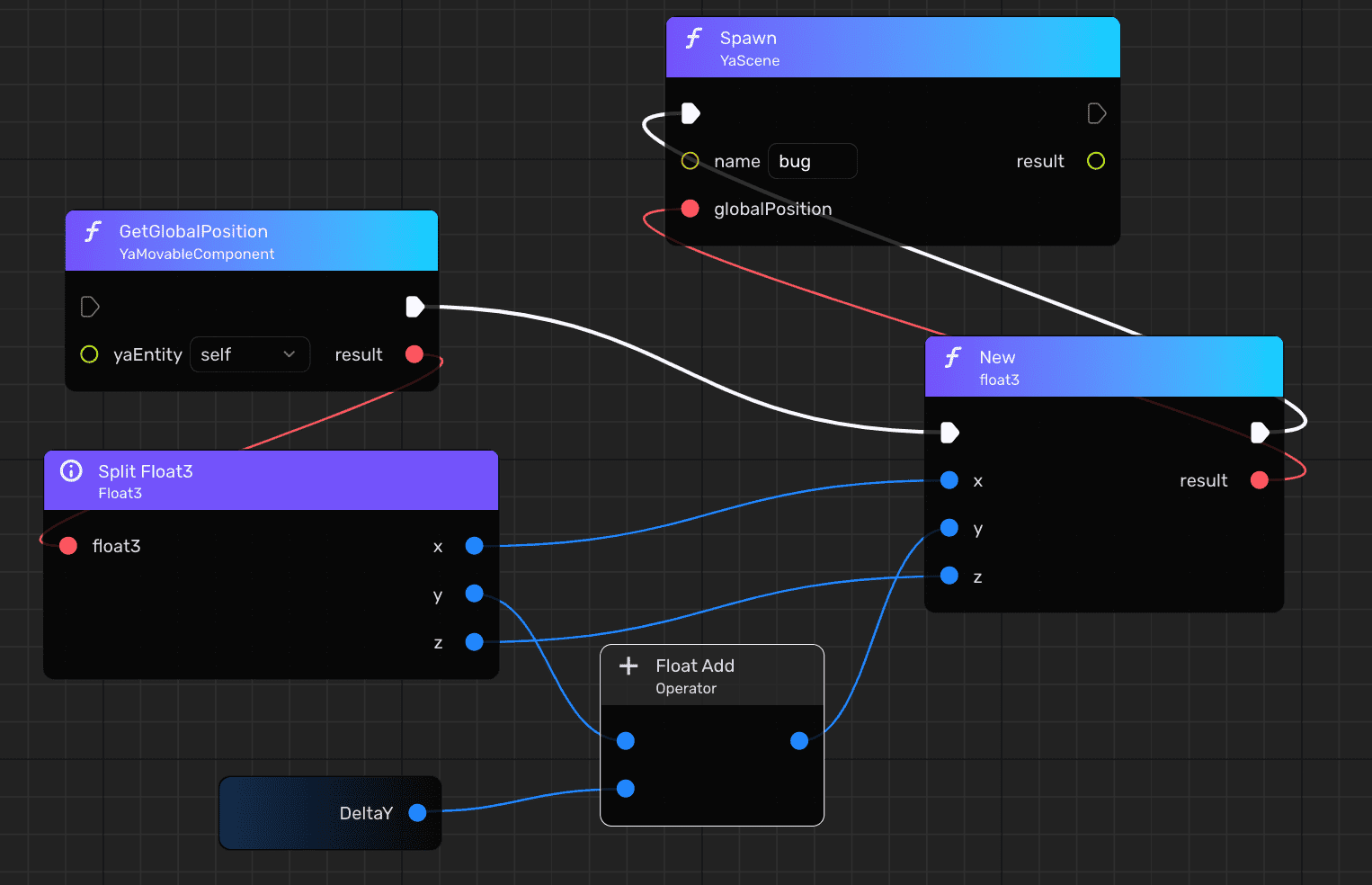
Task: Open the yaEntity self dropdown
Action: point(249,354)
